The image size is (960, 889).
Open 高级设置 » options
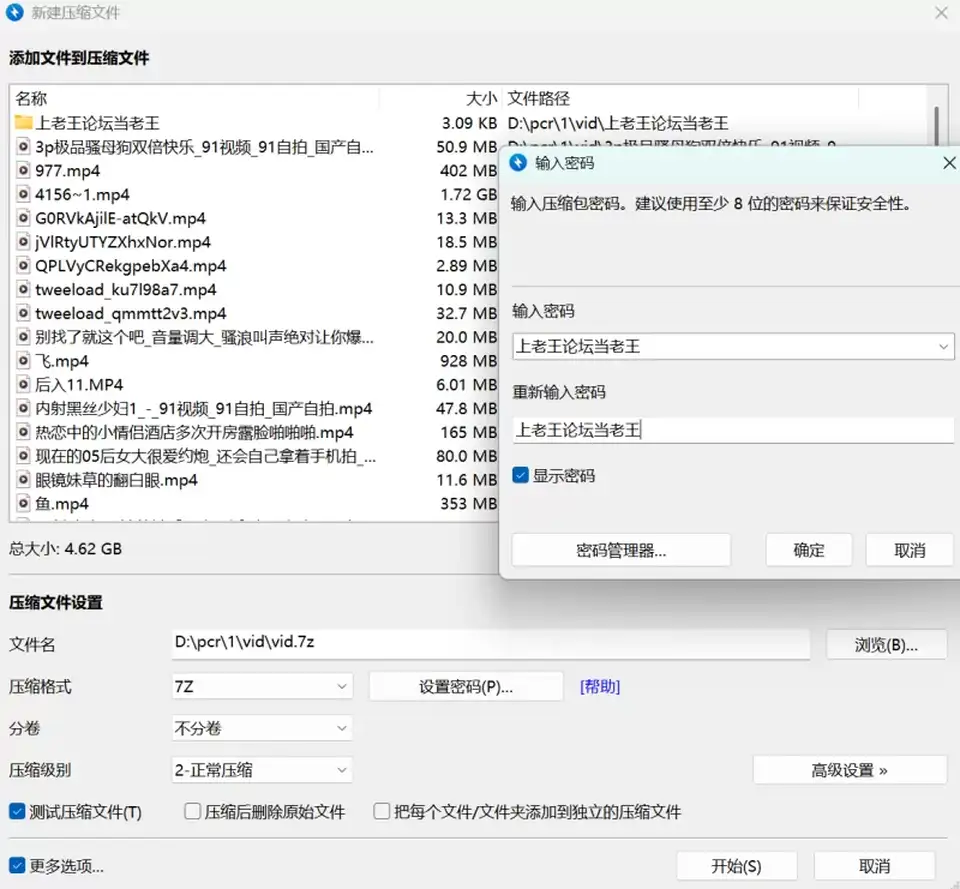click(x=850, y=770)
